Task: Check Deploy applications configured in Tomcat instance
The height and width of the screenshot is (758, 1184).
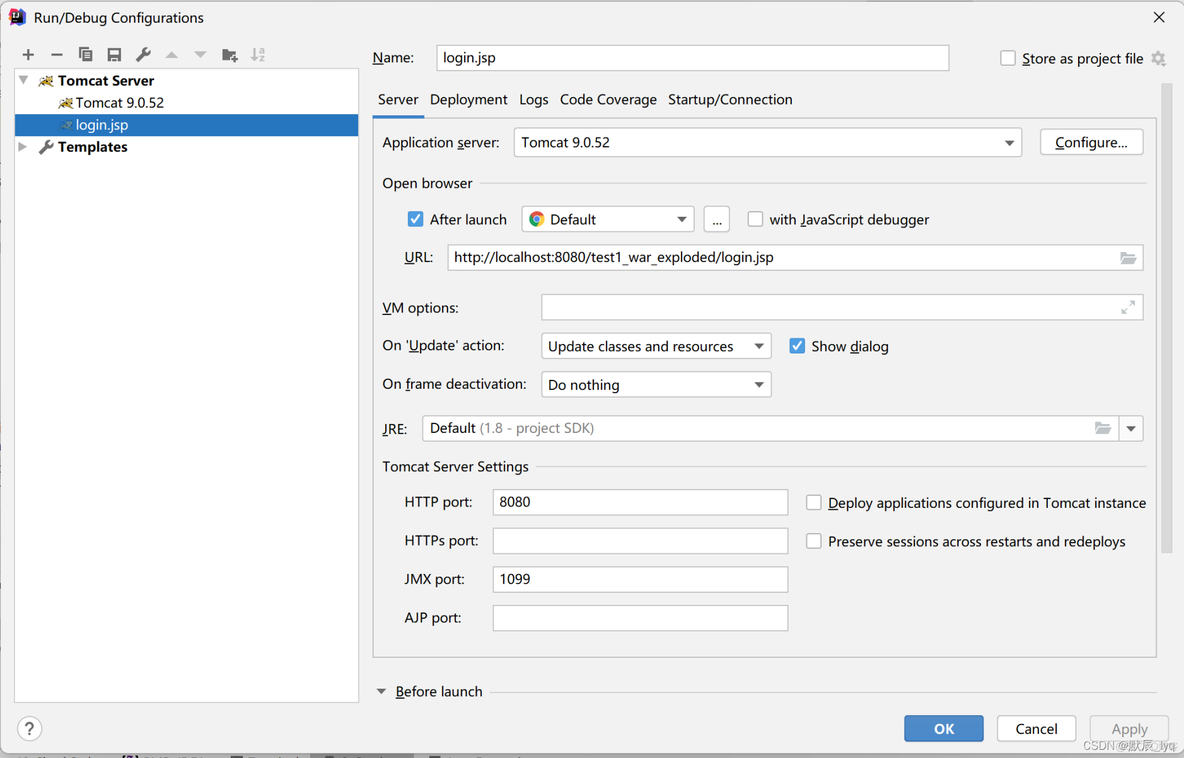Action: [x=813, y=503]
